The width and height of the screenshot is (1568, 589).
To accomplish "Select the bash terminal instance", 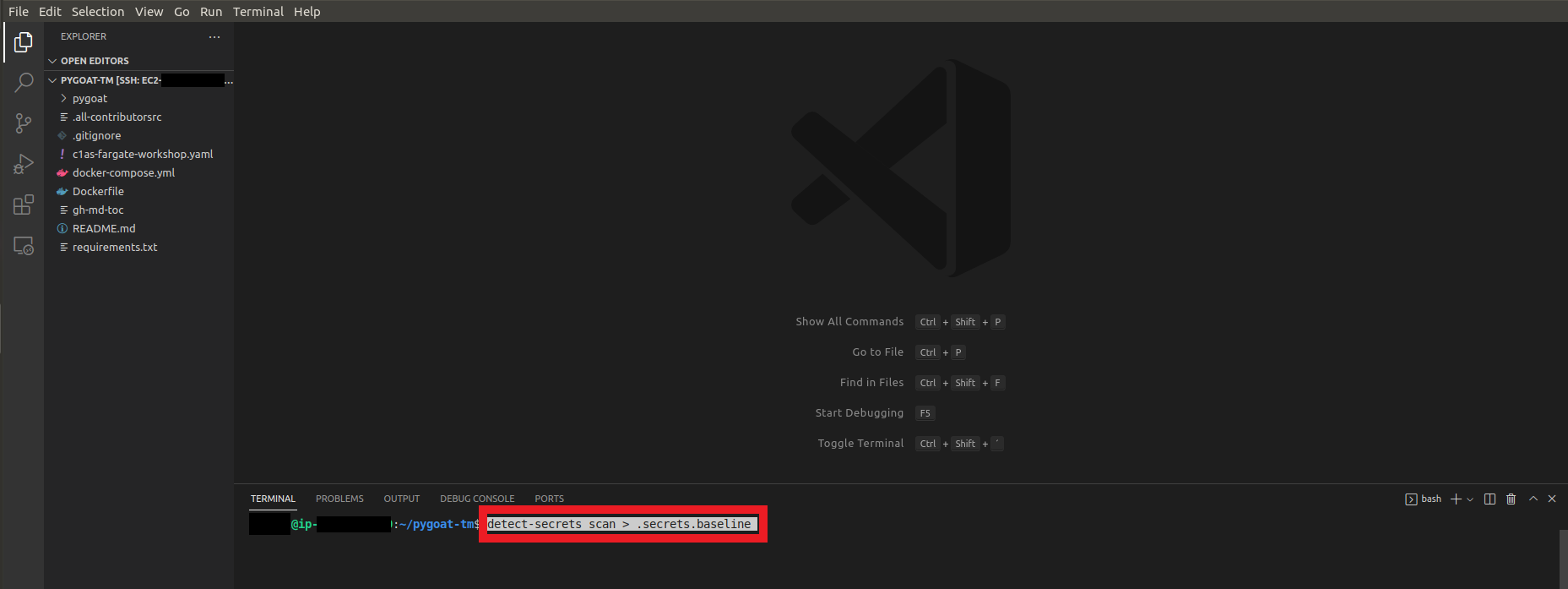I will pyautogui.click(x=1423, y=499).
